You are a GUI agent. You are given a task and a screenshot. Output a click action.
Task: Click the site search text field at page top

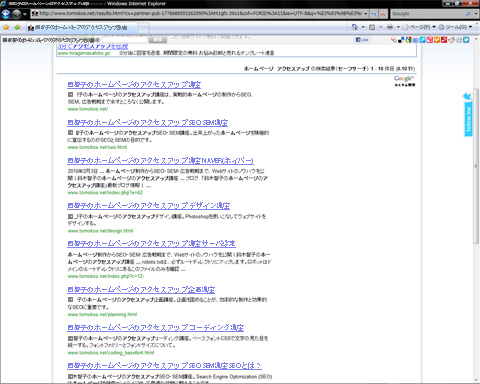point(124,40)
